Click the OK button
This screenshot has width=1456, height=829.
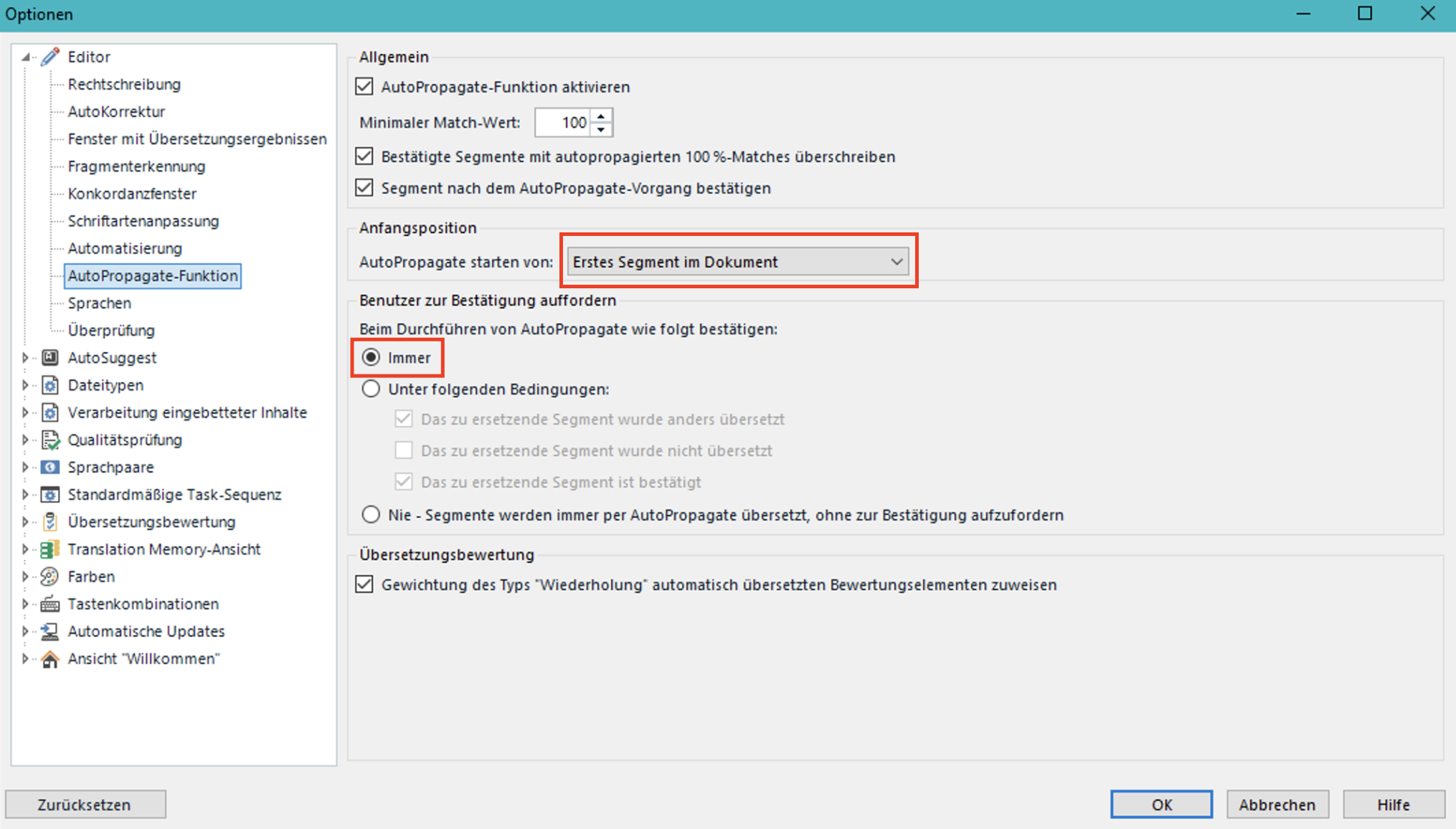point(1161,805)
